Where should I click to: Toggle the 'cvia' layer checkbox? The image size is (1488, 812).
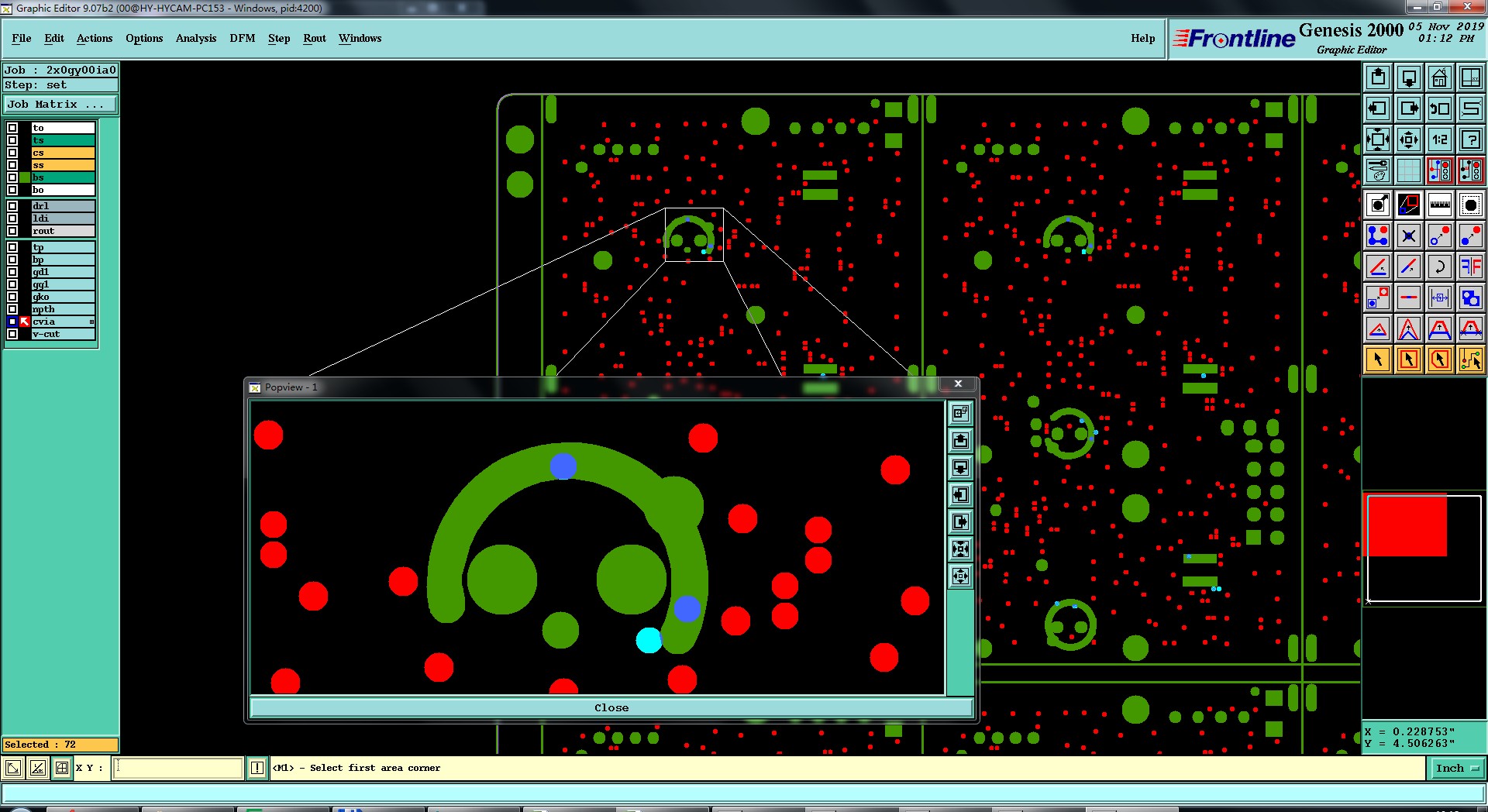click(12, 322)
